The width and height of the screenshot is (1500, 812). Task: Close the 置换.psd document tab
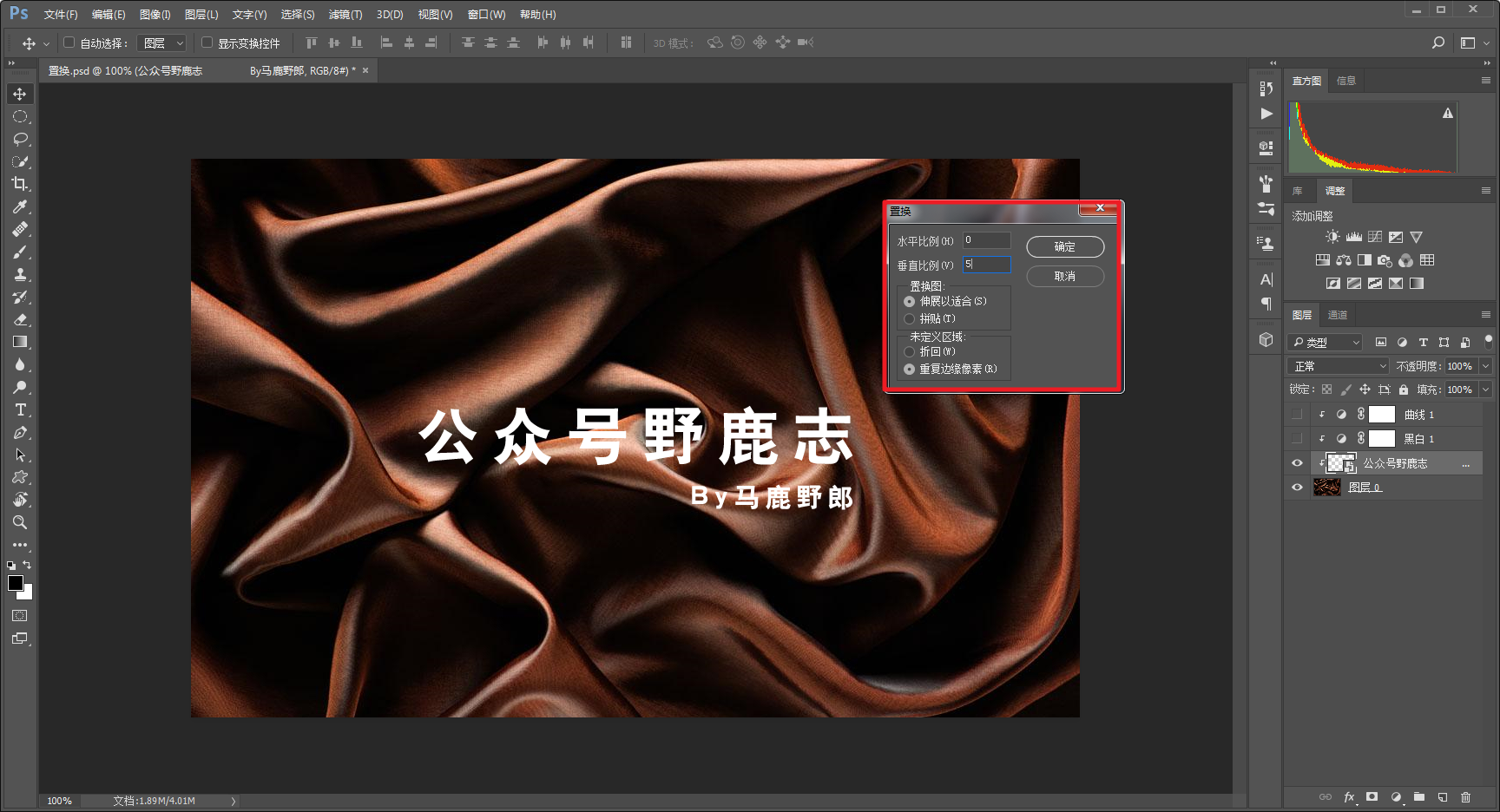(365, 71)
